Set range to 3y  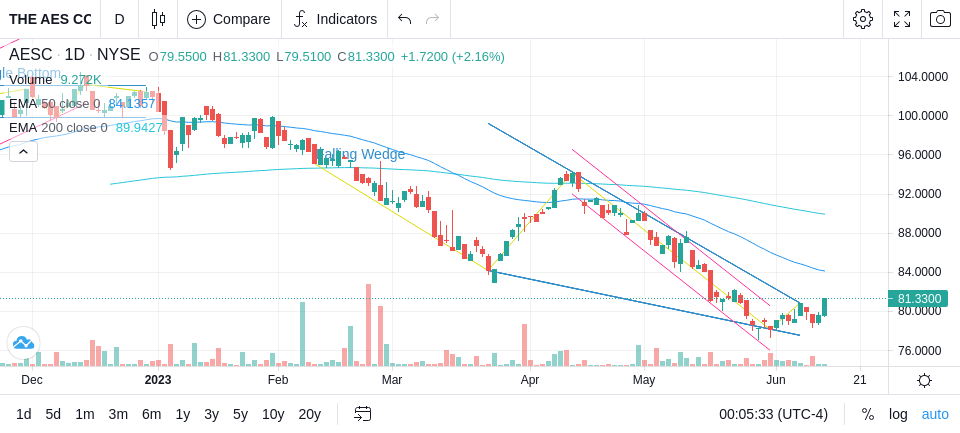click(x=211, y=415)
